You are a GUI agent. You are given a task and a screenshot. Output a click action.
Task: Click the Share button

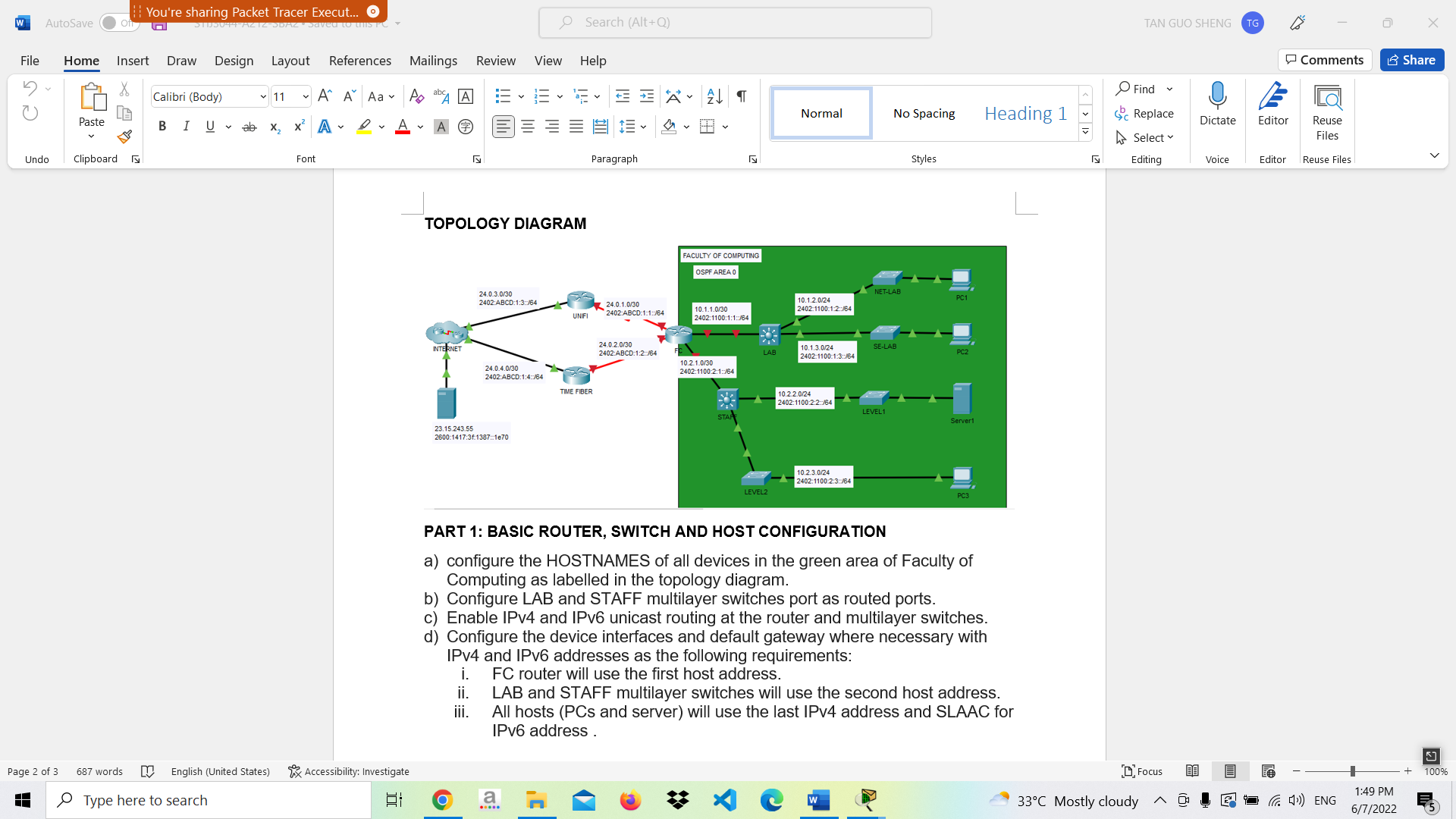(1411, 60)
